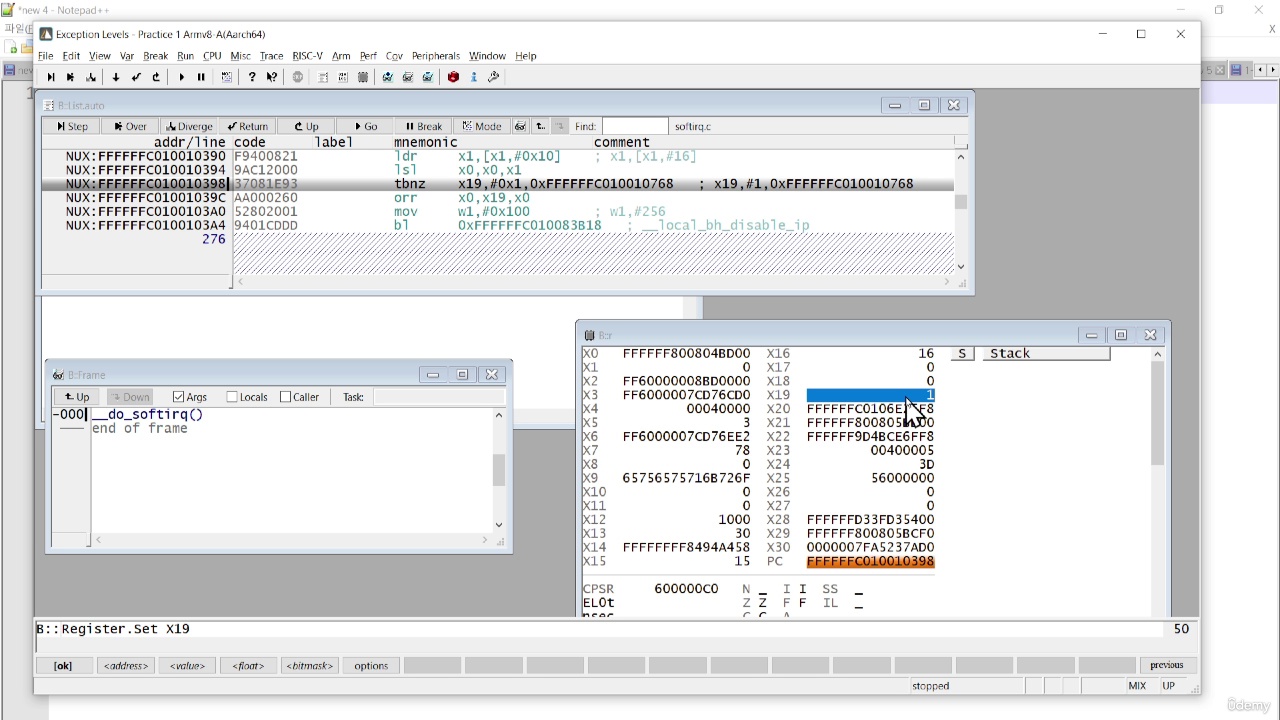1280x720 pixels.
Task: Click the Over button in List window
Action: (x=129, y=126)
